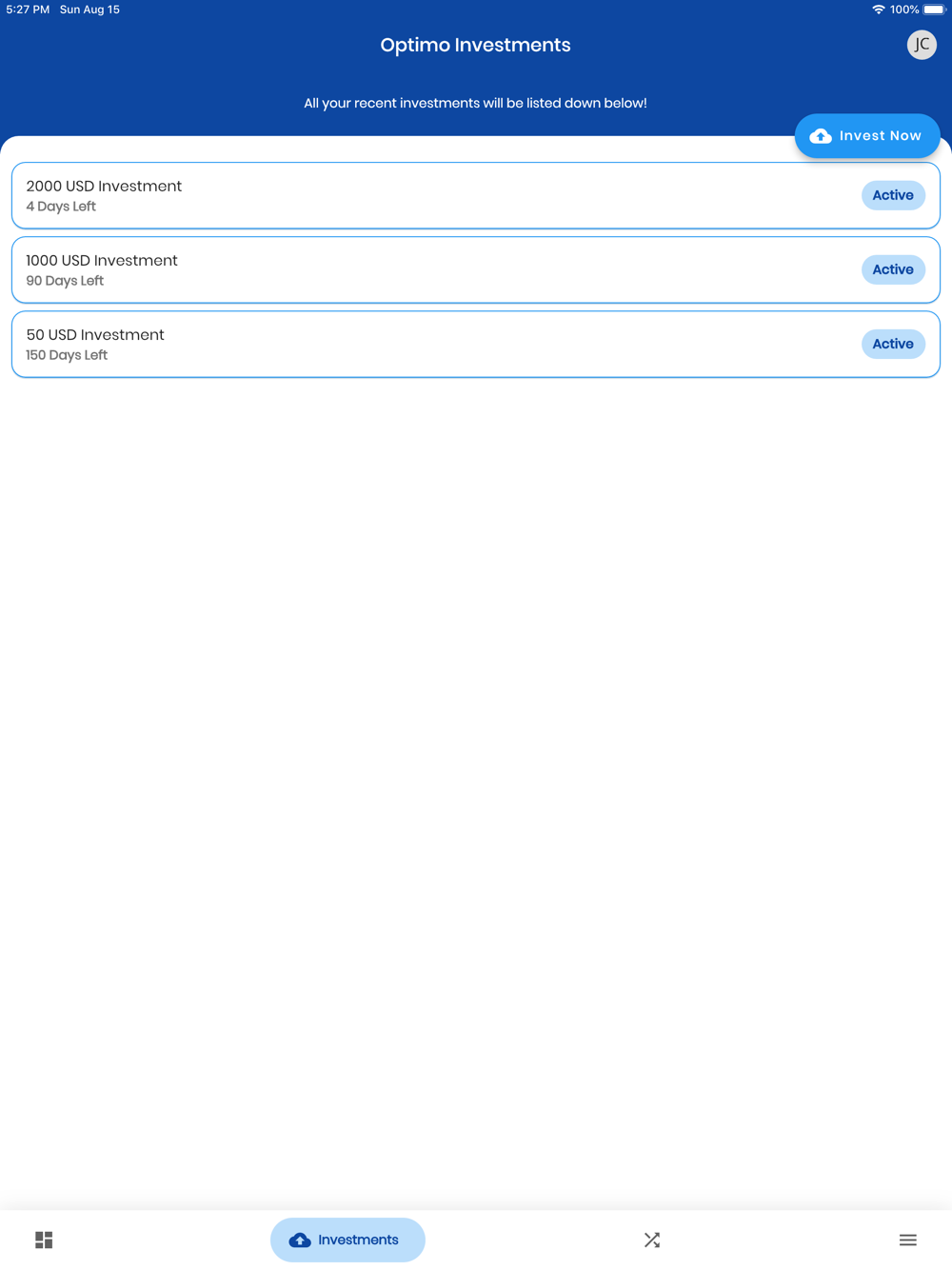The image size is (952, 1270).
Task: Tap Active badge on 1000 USD Investment
Action: 892,269
